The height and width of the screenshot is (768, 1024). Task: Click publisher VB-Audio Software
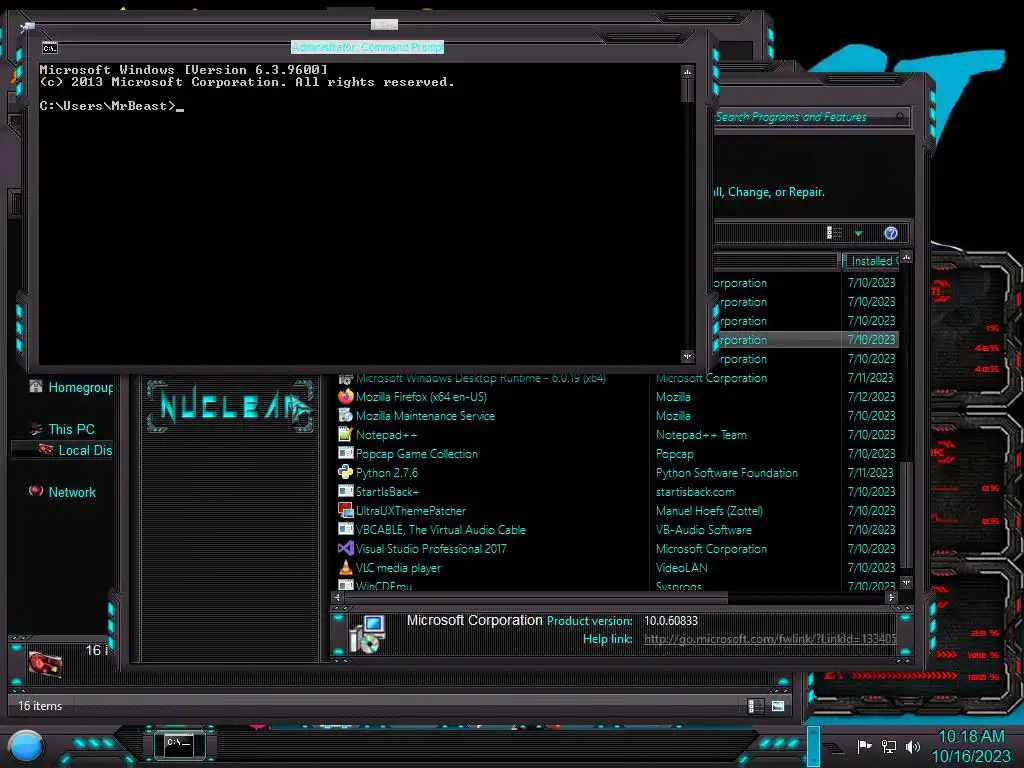(x=703, y=530)
